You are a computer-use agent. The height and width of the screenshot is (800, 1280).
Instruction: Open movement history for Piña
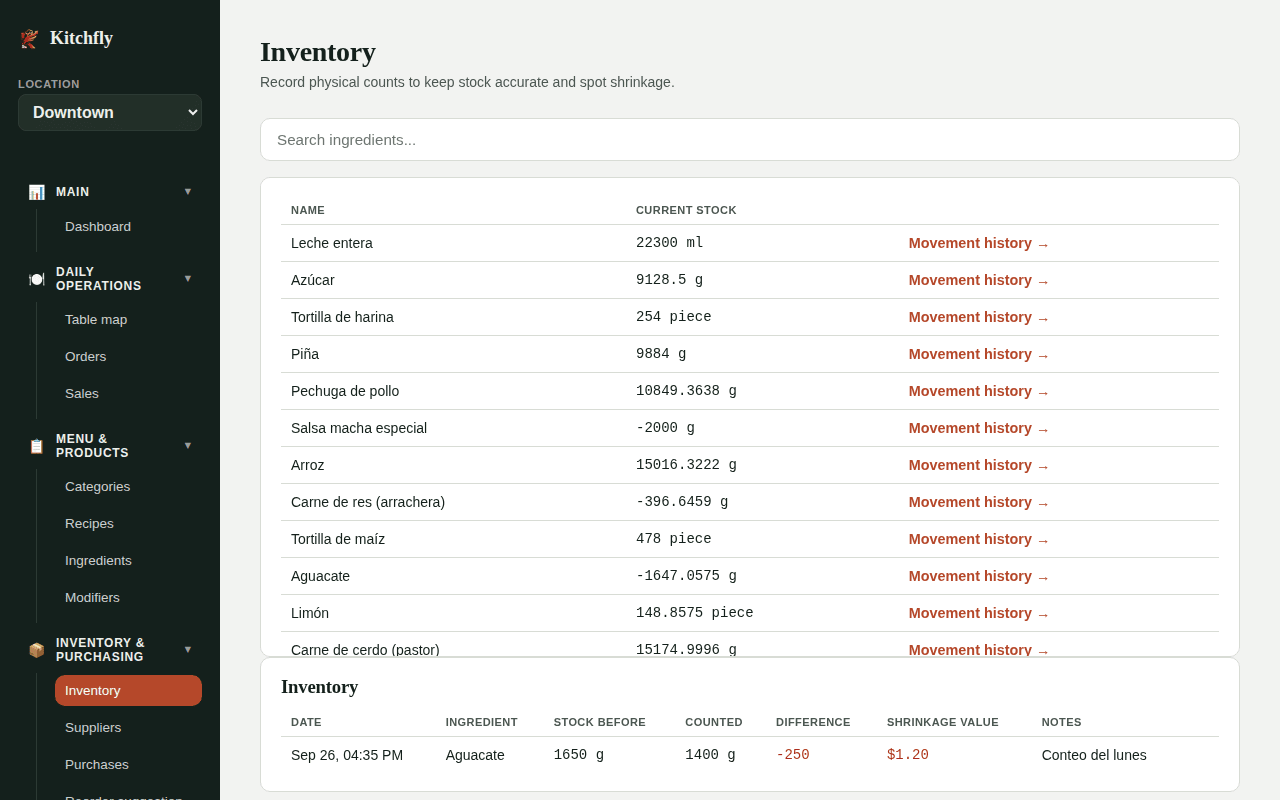(979, 354)
